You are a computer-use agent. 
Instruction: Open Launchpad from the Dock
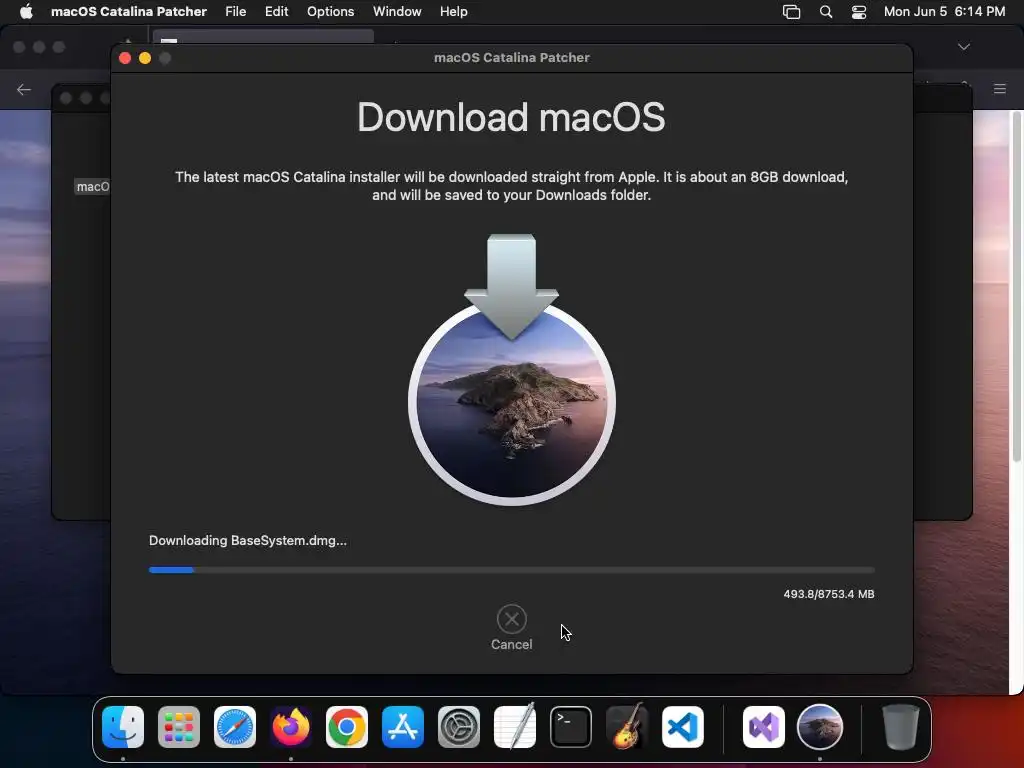tap(179, 727)
